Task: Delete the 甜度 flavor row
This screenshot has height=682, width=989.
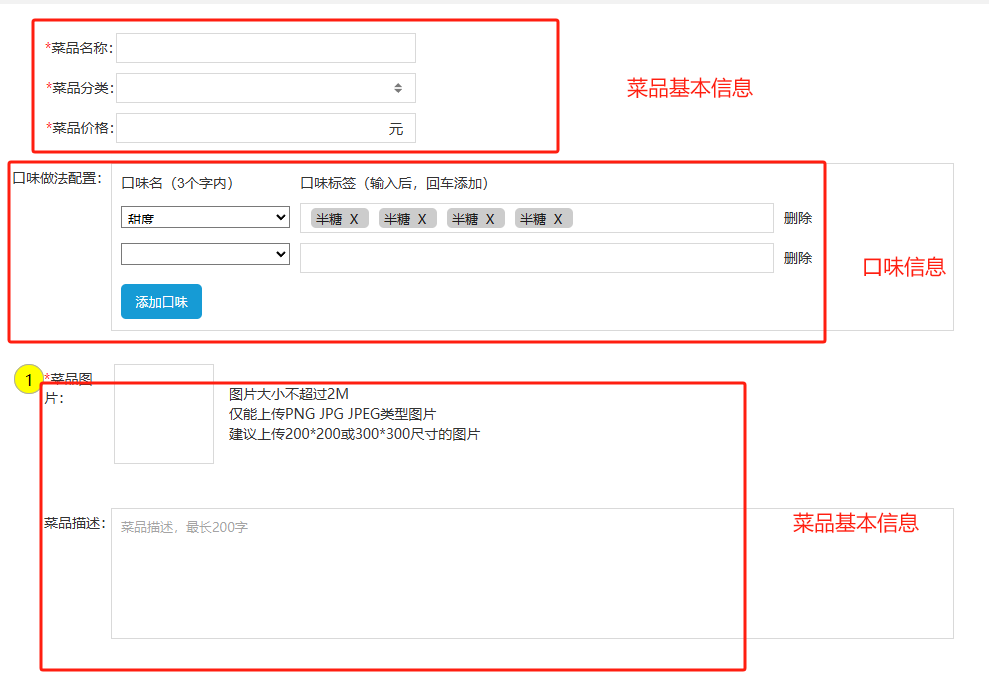Action: point(797,218)
